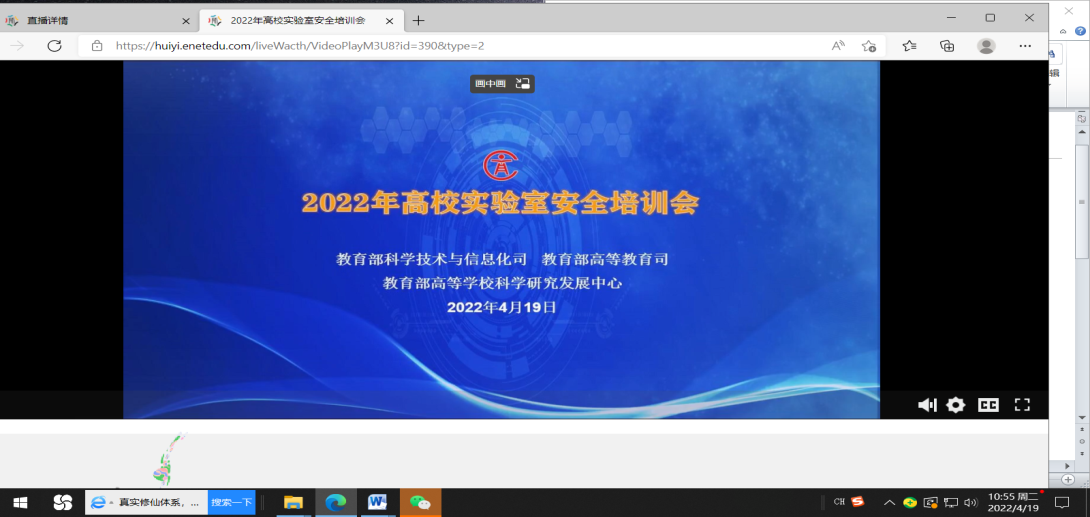
Task: Open the favorites list
Action: [909, 46]
